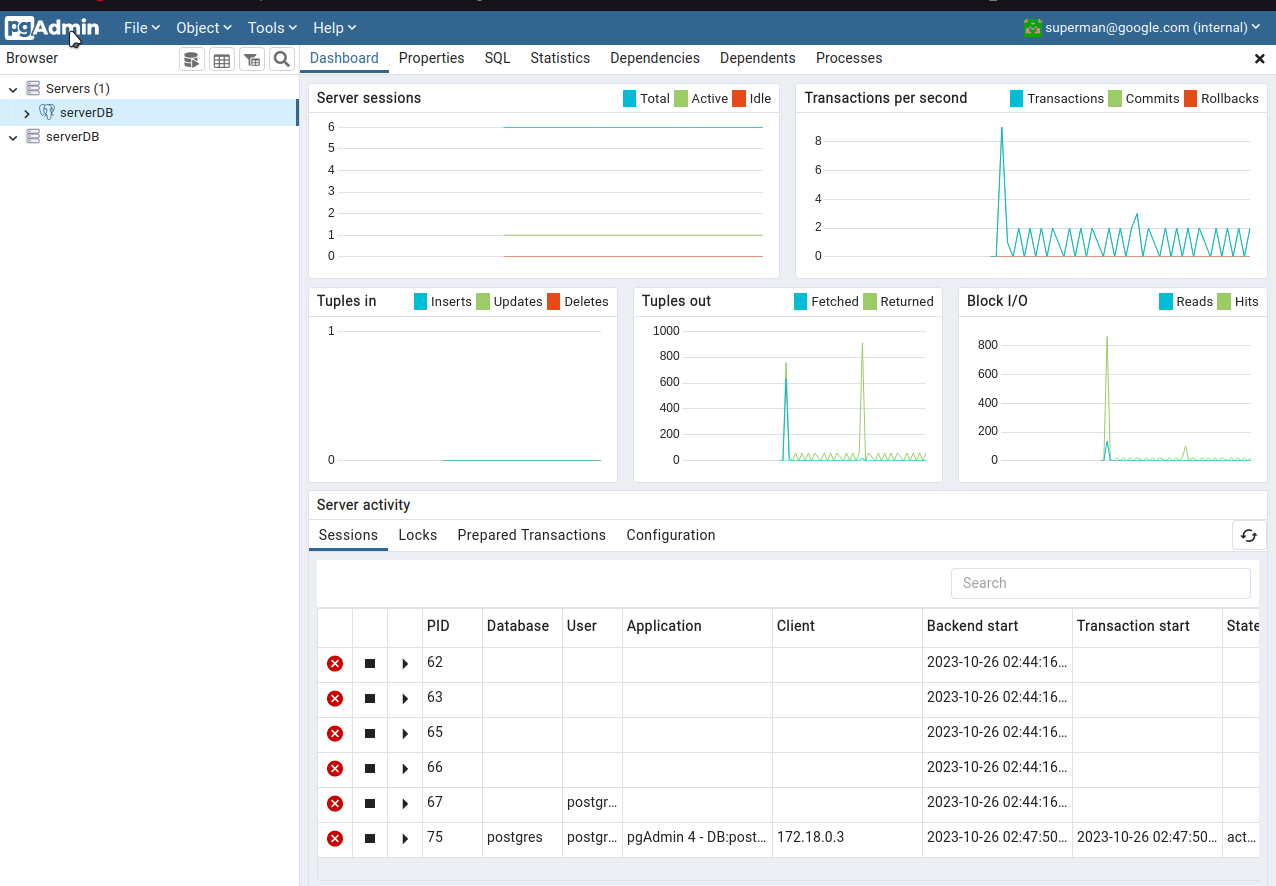Terminate session with PID 62
Viewport: 1276px width, 886px height.
click(335, 663)
